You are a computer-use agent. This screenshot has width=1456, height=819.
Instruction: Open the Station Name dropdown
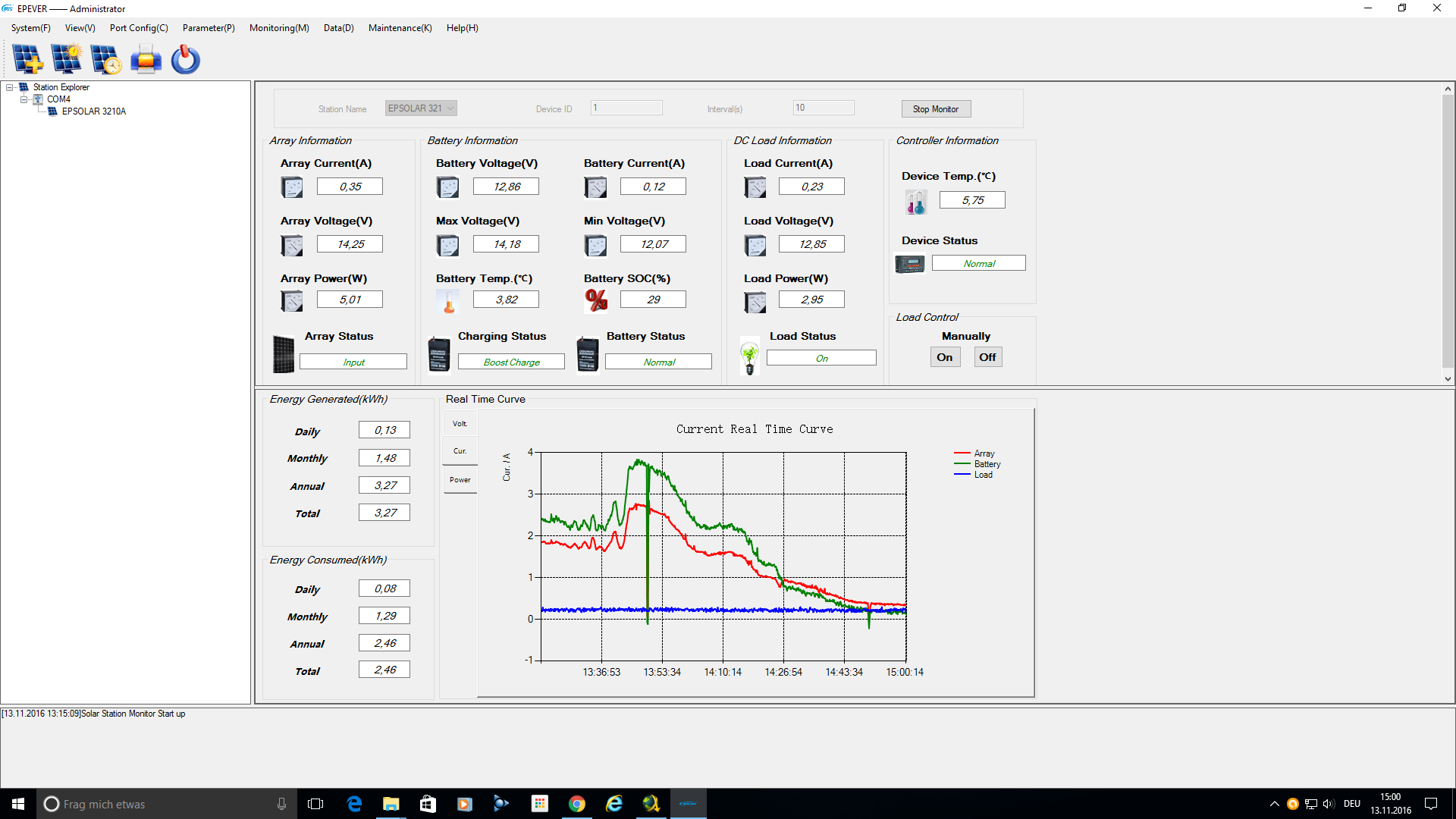tap(450, 108)
